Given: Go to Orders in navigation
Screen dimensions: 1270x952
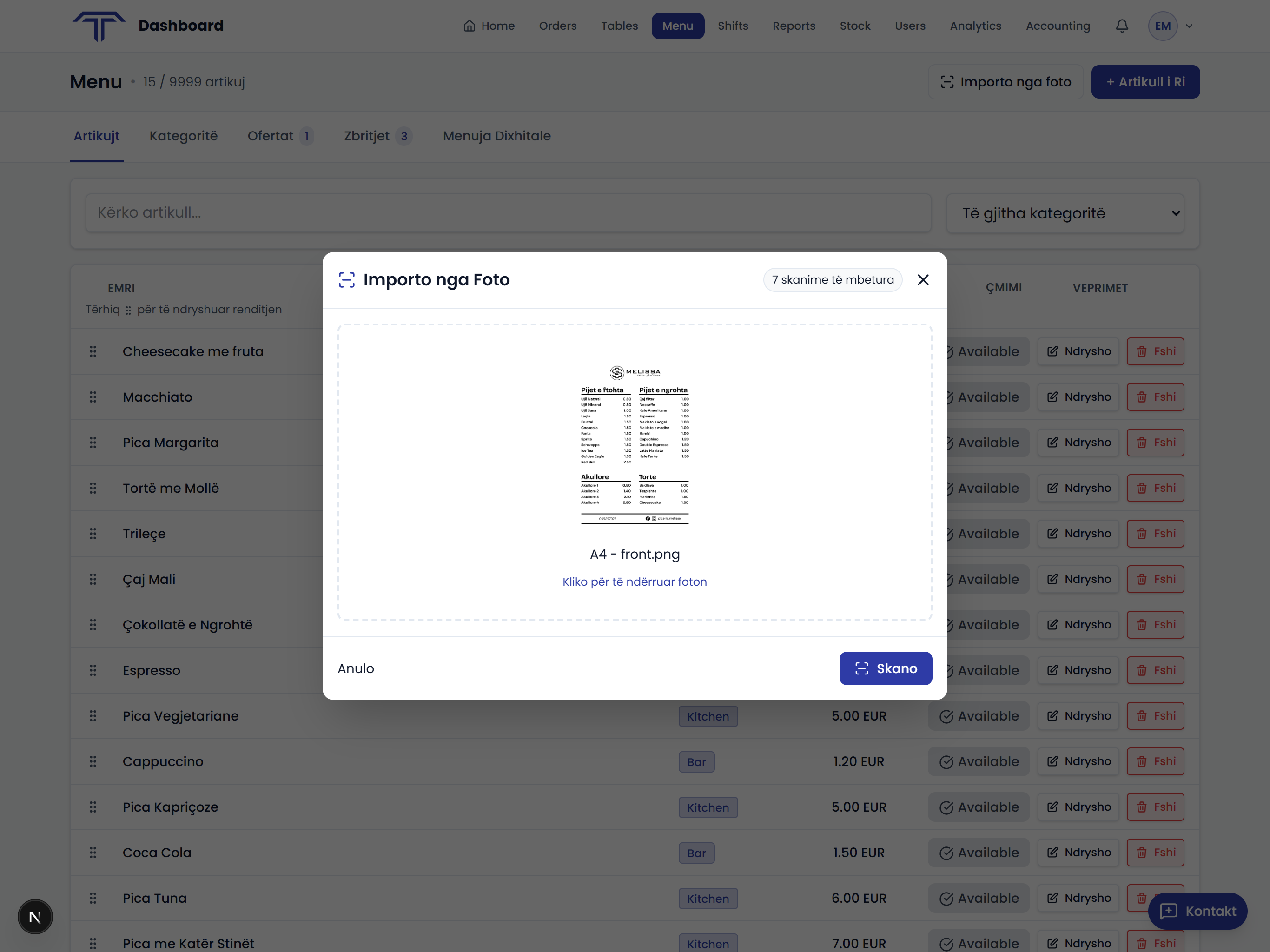Looking at the screenshot, I should coord(557,26).
